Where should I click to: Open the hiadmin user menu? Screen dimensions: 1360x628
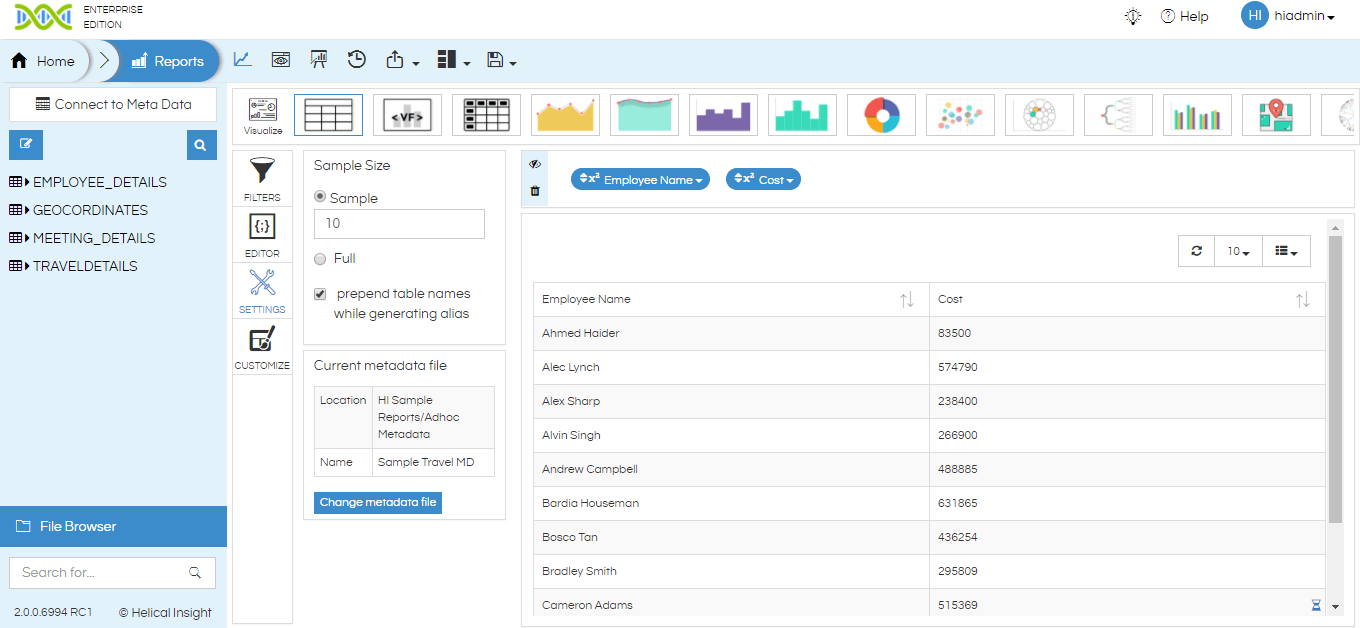click(x=1304, y=16)
